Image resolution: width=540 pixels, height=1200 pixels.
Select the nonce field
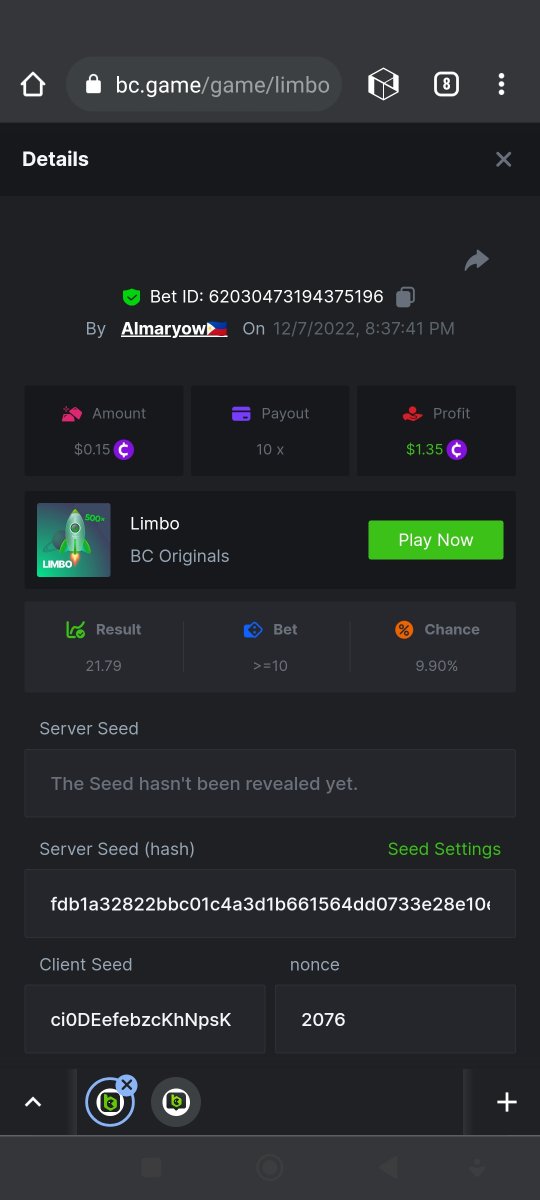click(395, 1020)
